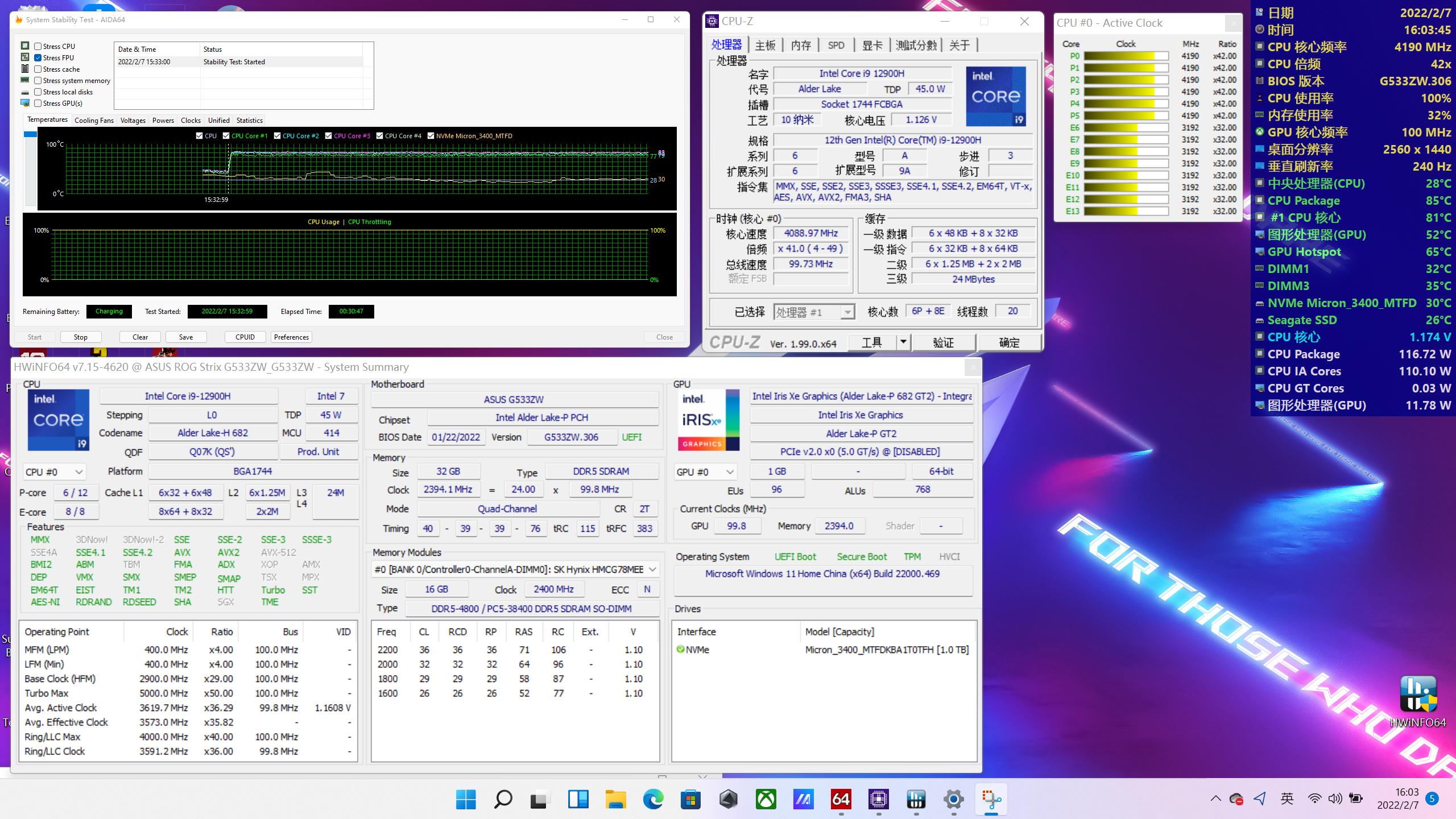
Task: Enable the Stress CPU checkbox
Action: [38, 46]
